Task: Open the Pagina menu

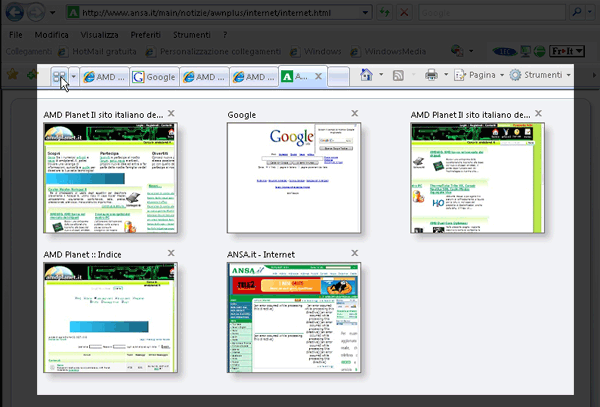Action: tap(479, 75)
